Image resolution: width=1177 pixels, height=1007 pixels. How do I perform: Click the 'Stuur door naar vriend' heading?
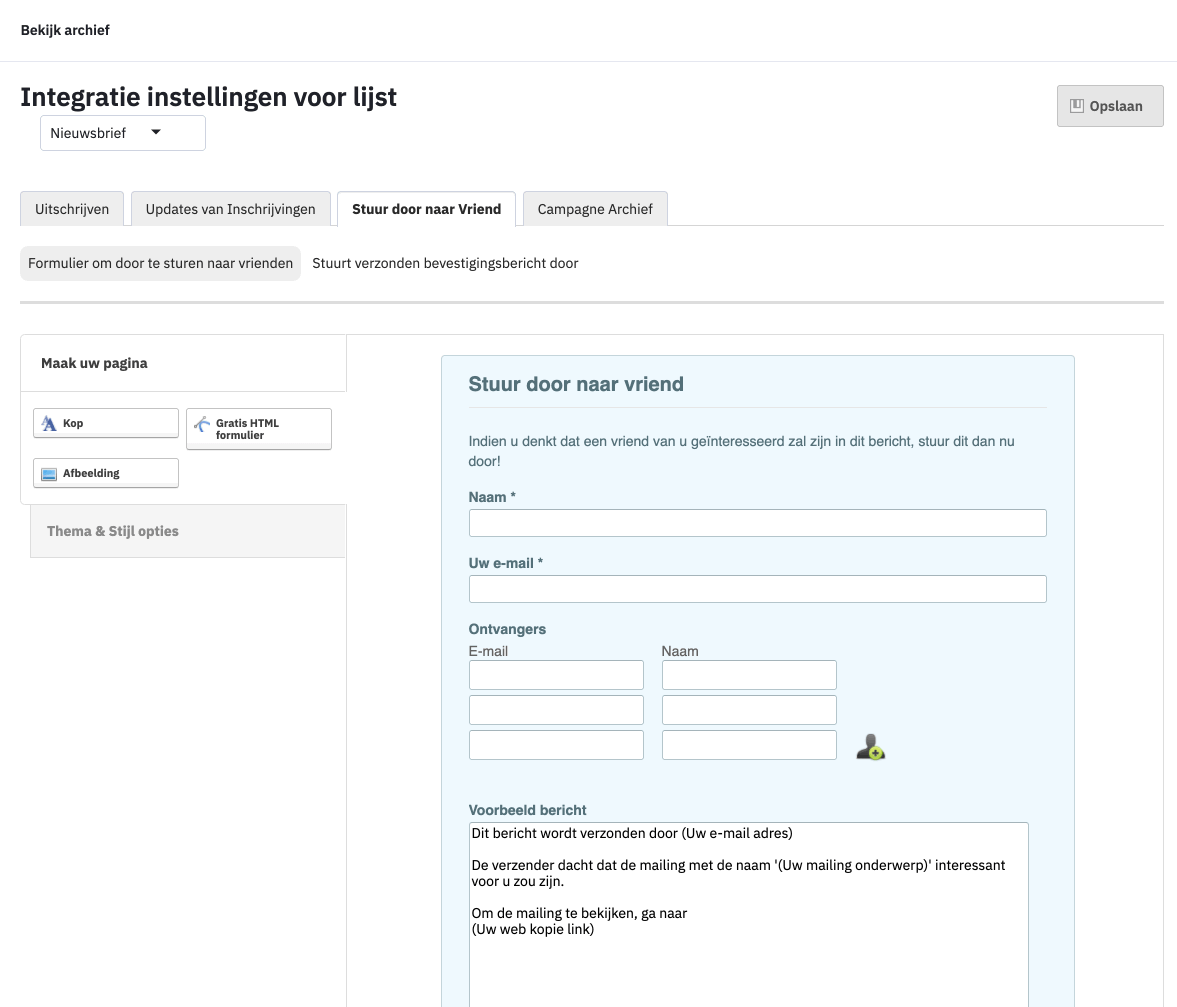[x=576, y=384]
